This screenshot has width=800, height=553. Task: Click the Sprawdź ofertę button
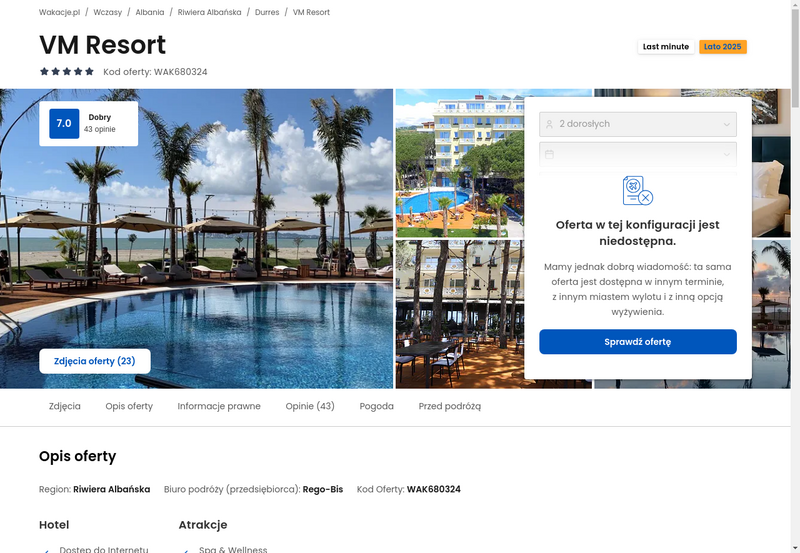click(x=638, y=342)
